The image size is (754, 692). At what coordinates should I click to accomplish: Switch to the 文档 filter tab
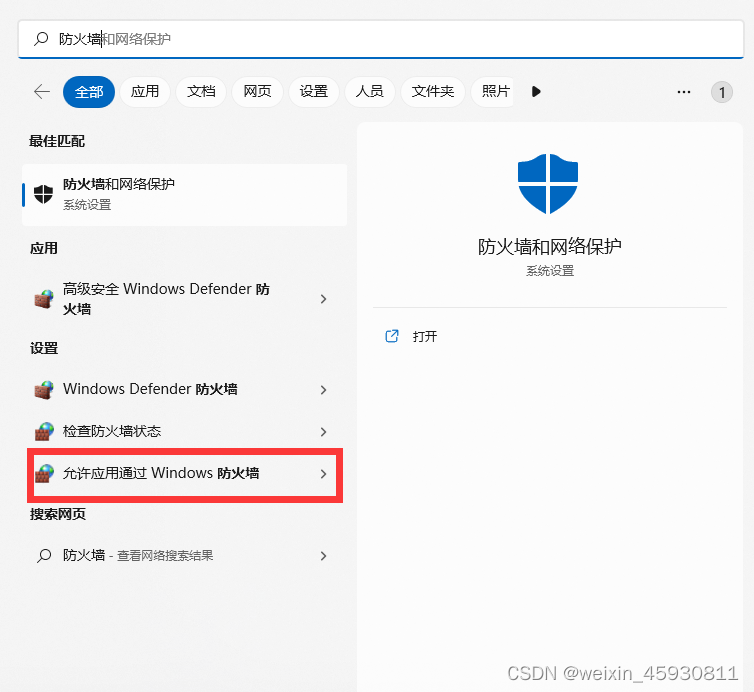pos(201,91)
